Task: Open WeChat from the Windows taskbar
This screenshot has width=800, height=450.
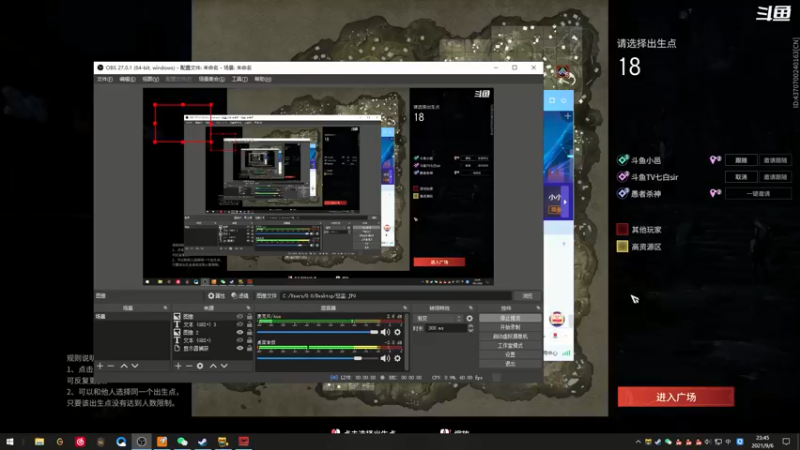Action: point(182,441)
